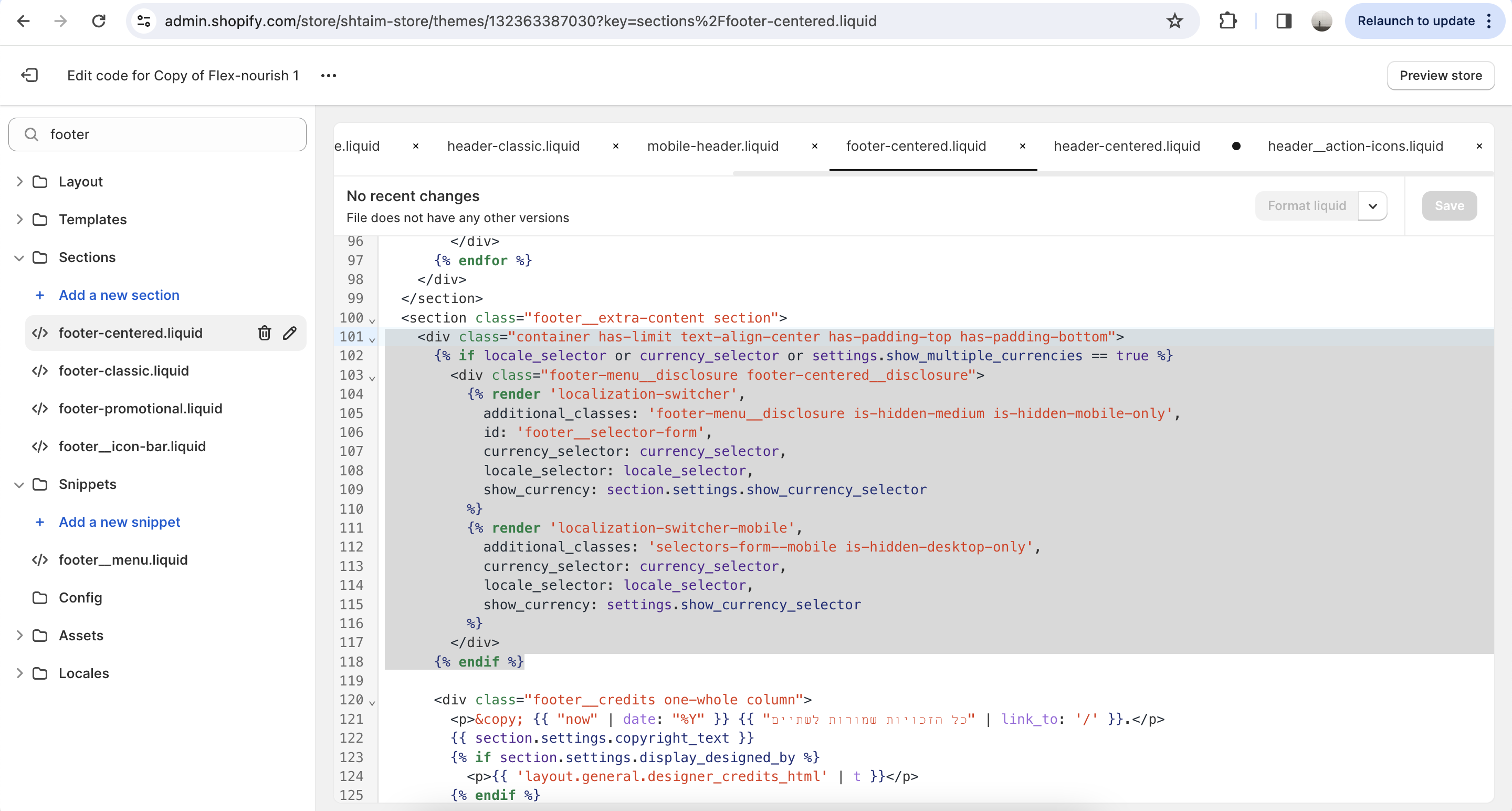Open the three-dots theme actions menu

(329, 76)
